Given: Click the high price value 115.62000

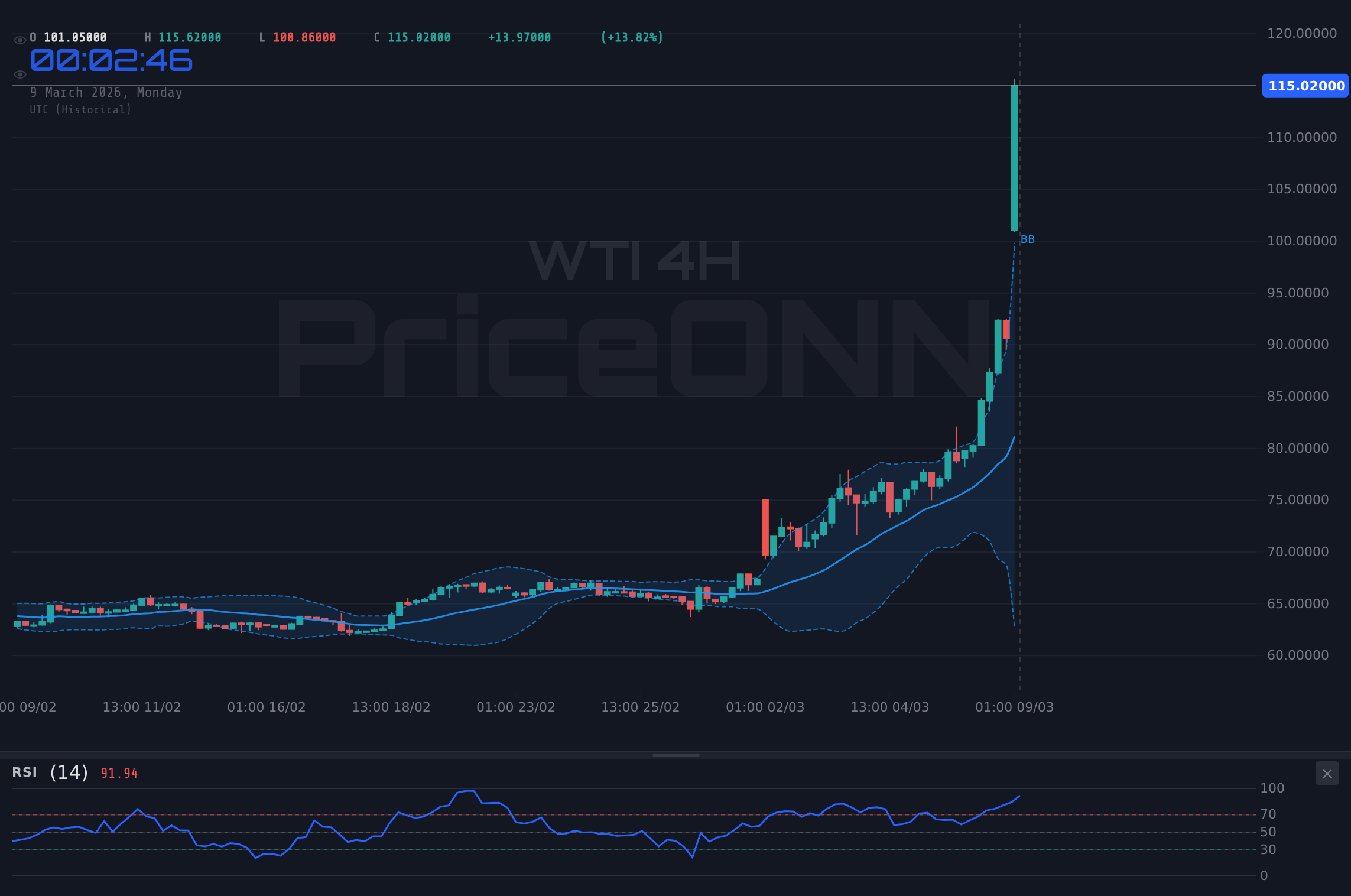Looking at the screenshot, I should (190, 37).
